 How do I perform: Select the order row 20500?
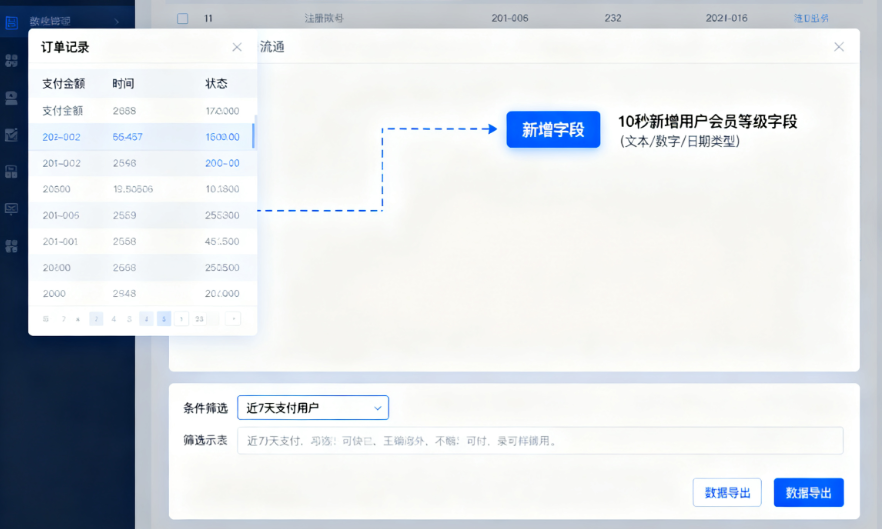[142, 189]
